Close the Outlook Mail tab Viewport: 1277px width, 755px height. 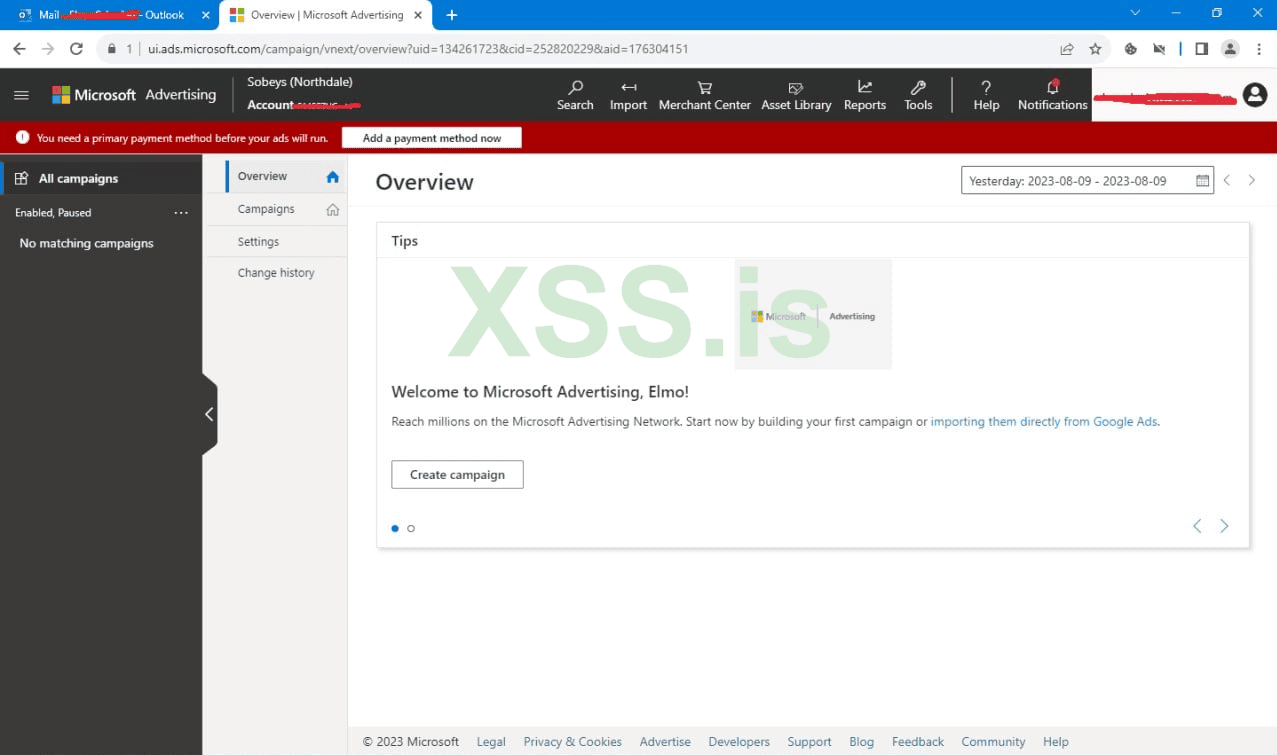pos(205,15)
